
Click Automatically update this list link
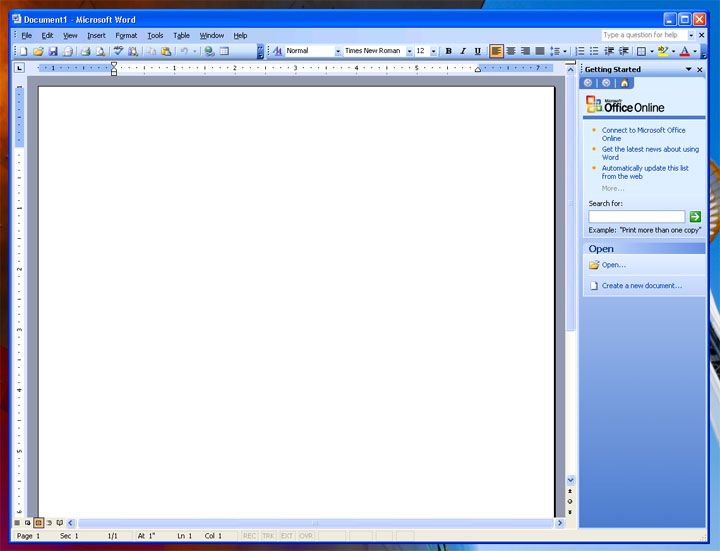[x=645, y=172]
